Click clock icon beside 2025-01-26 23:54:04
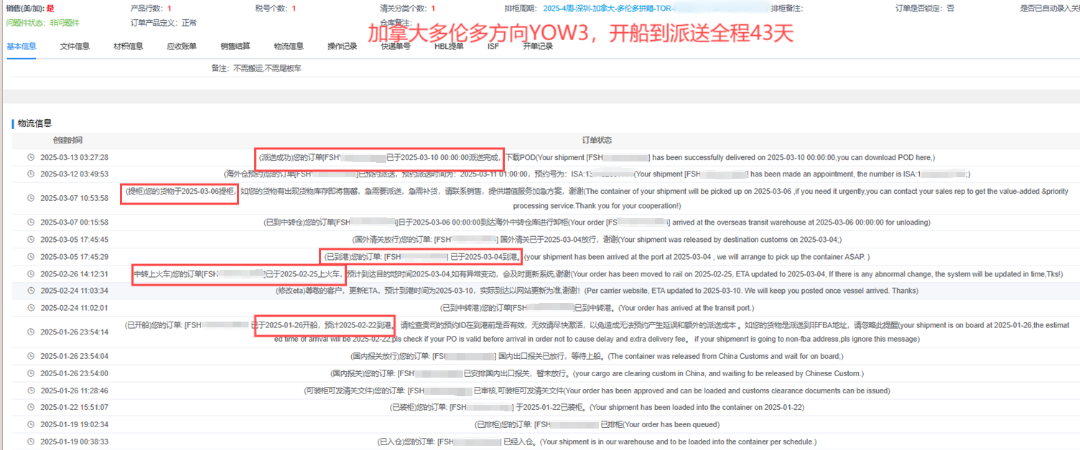 click(x=30, y=356)
